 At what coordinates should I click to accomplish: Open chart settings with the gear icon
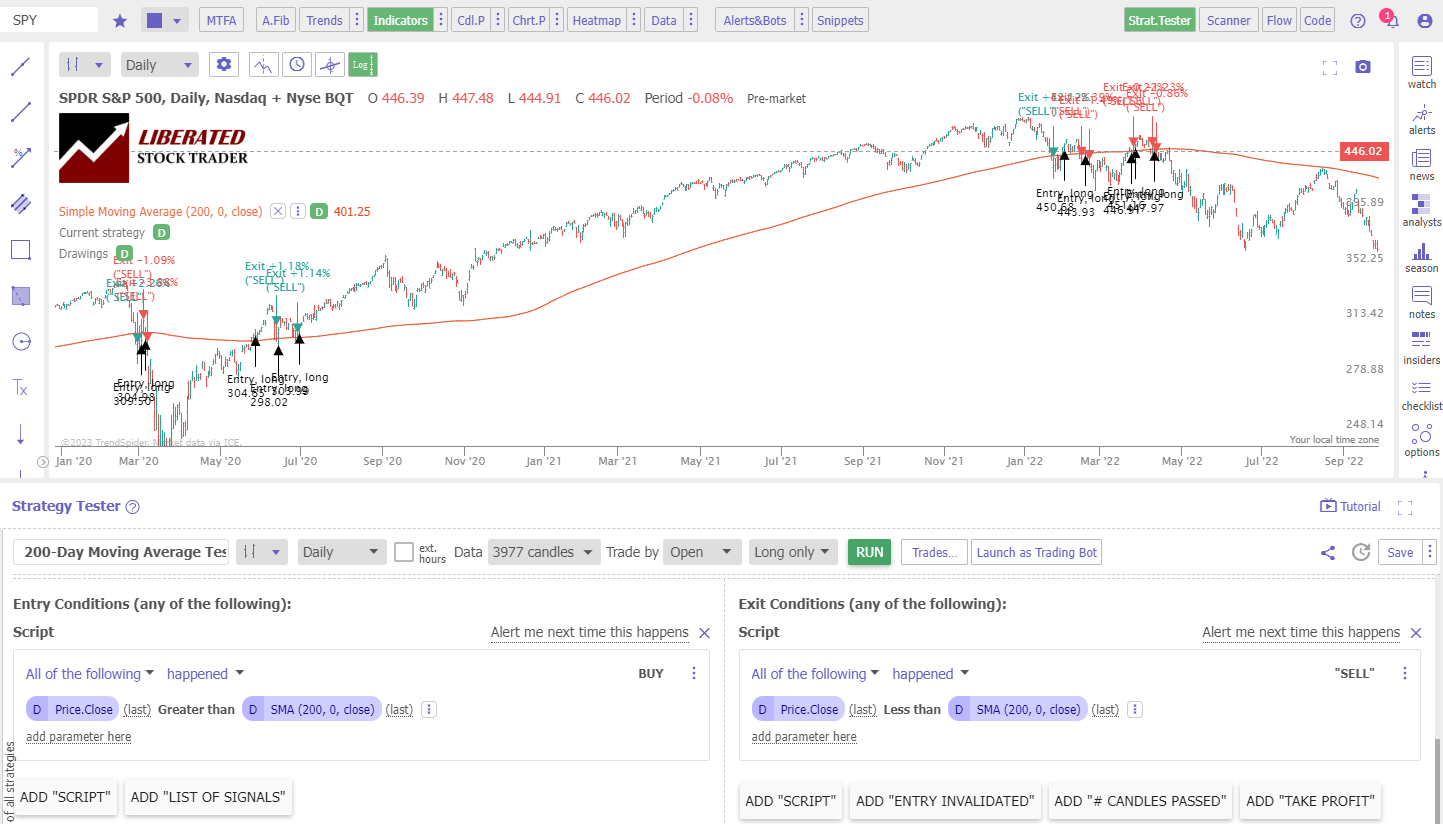click(223, 63)
